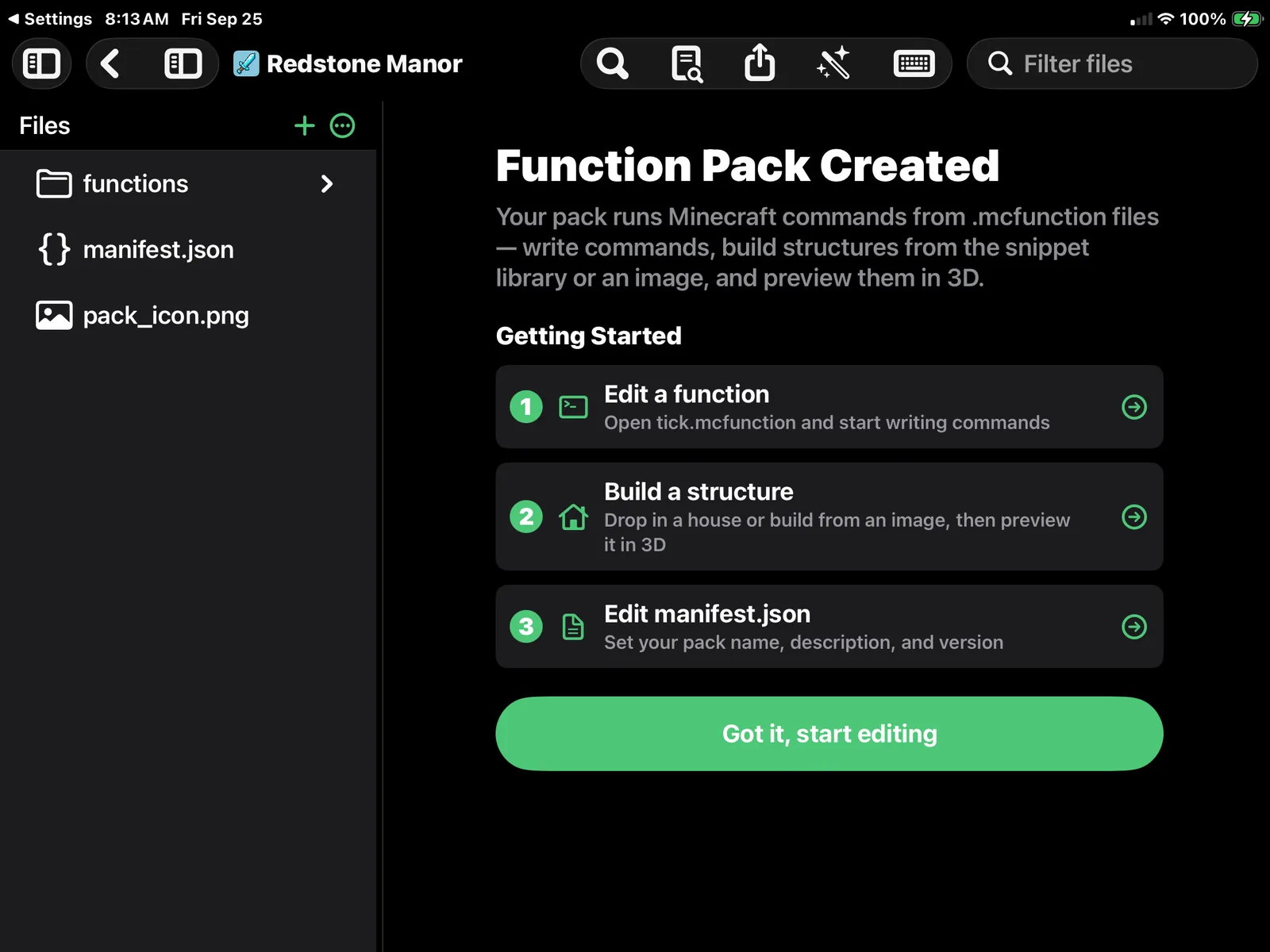This screenshot has width=1270, height=952.
Task: Click the Build a structure card arrow
Action: [x=1134, y=517]
